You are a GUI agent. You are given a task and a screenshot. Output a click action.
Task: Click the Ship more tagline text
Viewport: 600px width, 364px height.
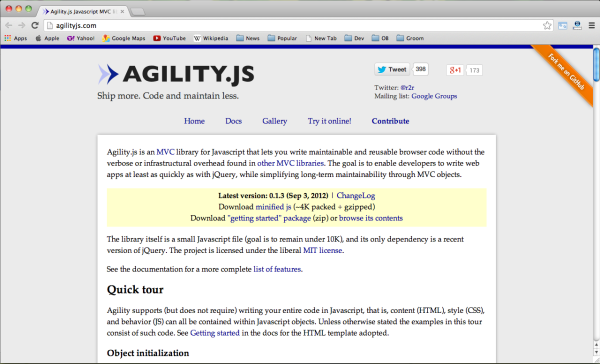click(168, 96)
